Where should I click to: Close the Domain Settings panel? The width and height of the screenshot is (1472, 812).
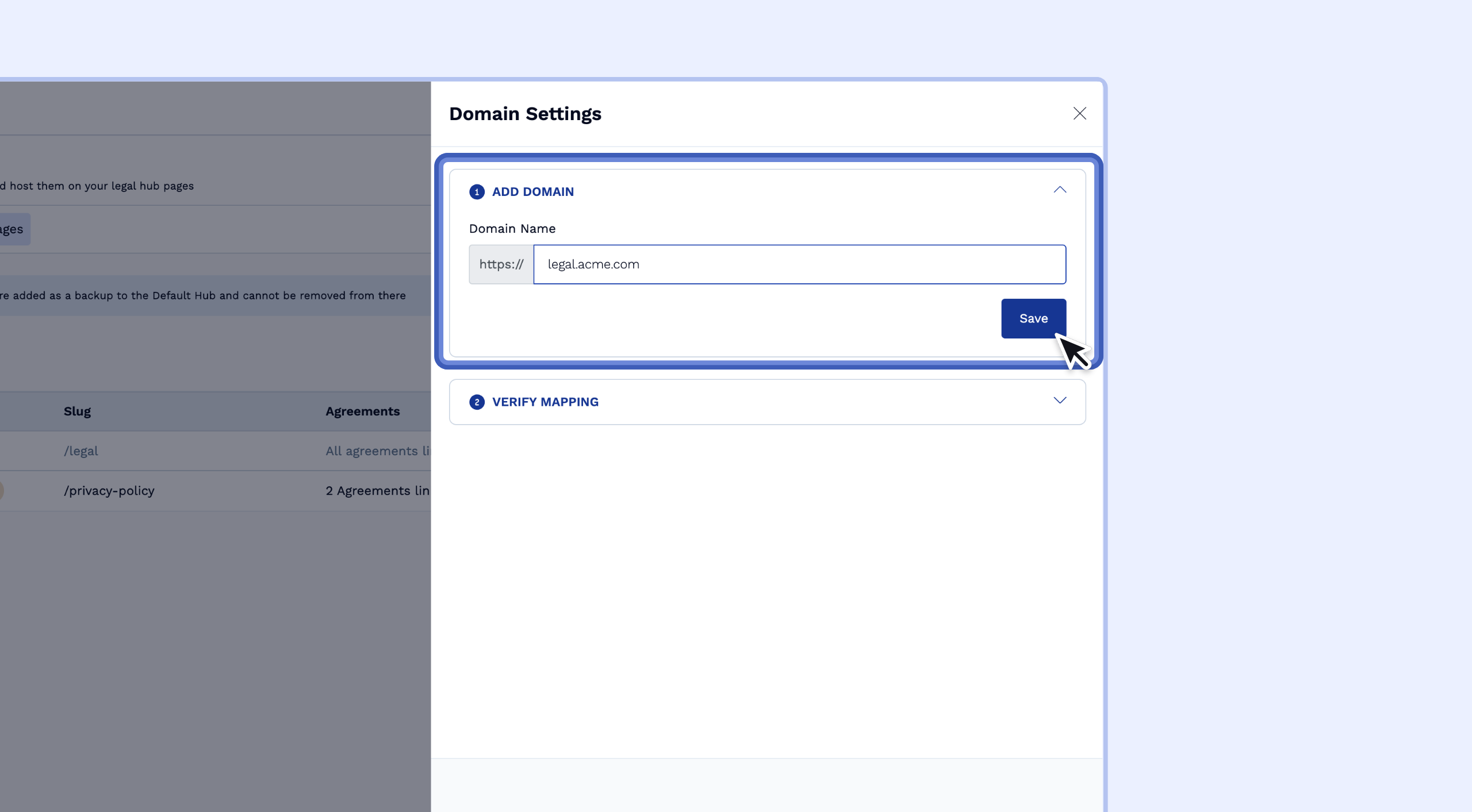pyautogui.click(x=1079, y=113)
